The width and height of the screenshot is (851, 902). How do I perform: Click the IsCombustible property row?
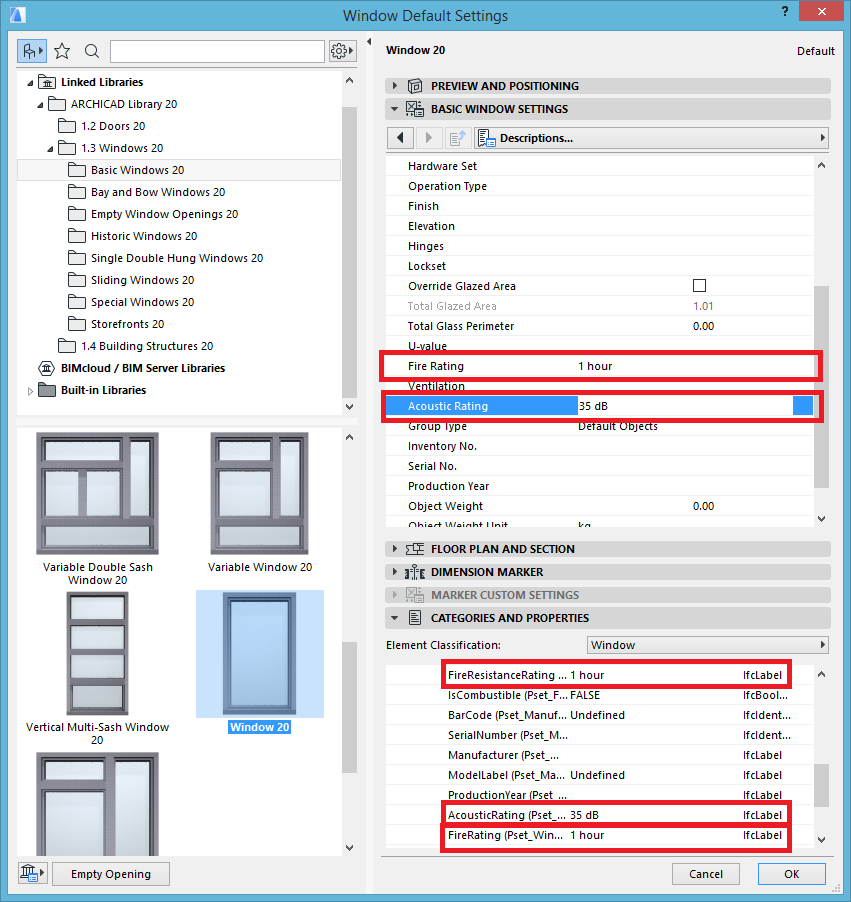[600, 695]
